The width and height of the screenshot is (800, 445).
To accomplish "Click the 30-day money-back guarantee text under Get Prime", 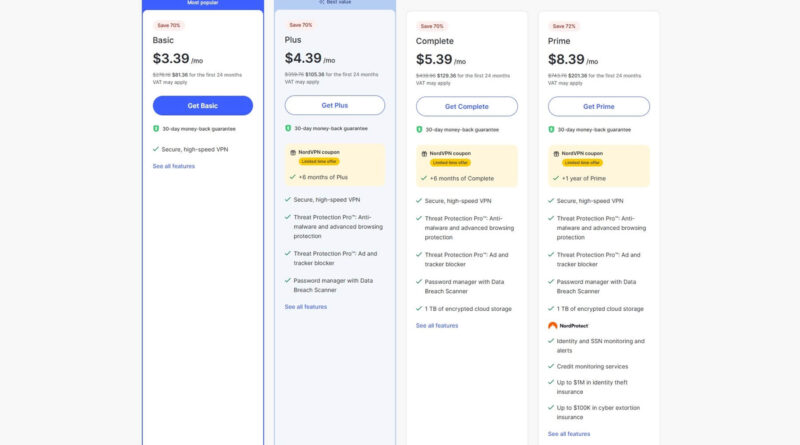I will (x=594, y=130).
